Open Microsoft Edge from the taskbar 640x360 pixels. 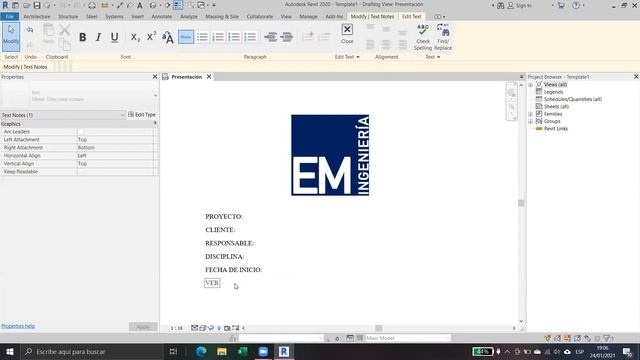[201, 351]
